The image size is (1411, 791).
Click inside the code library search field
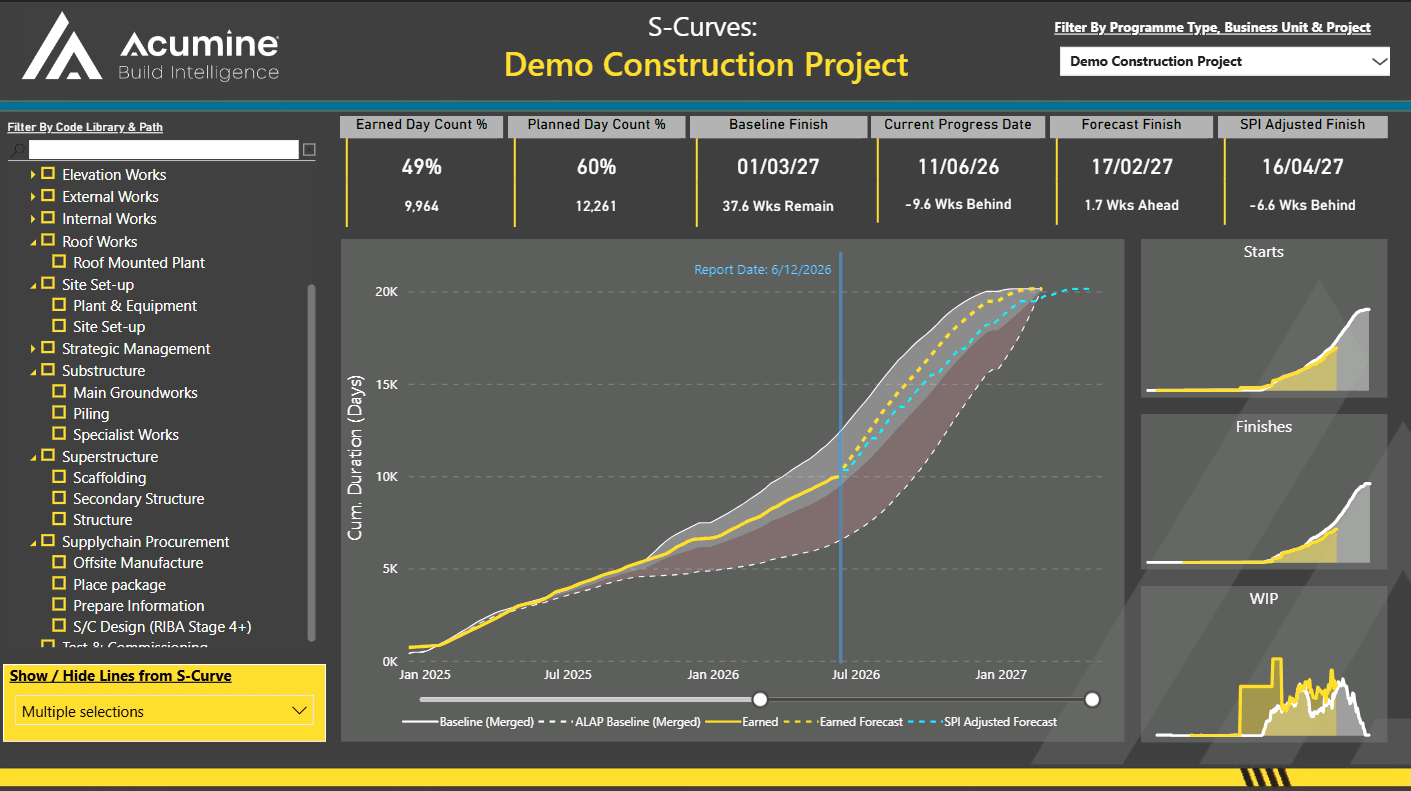coord(164,150)
